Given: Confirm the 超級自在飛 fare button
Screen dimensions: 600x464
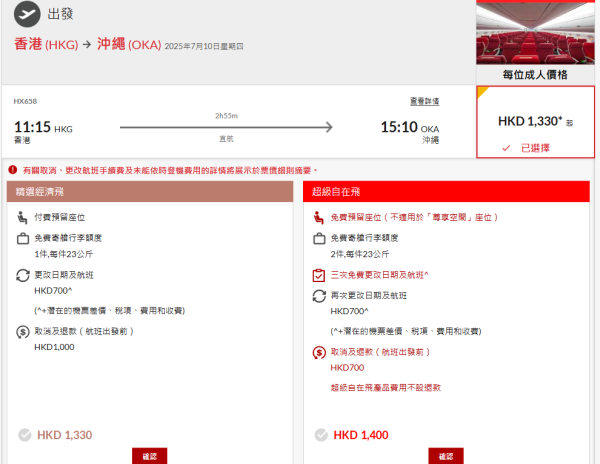Looking at the screenshot, I should pyautogui.click(x=446, y=456).
